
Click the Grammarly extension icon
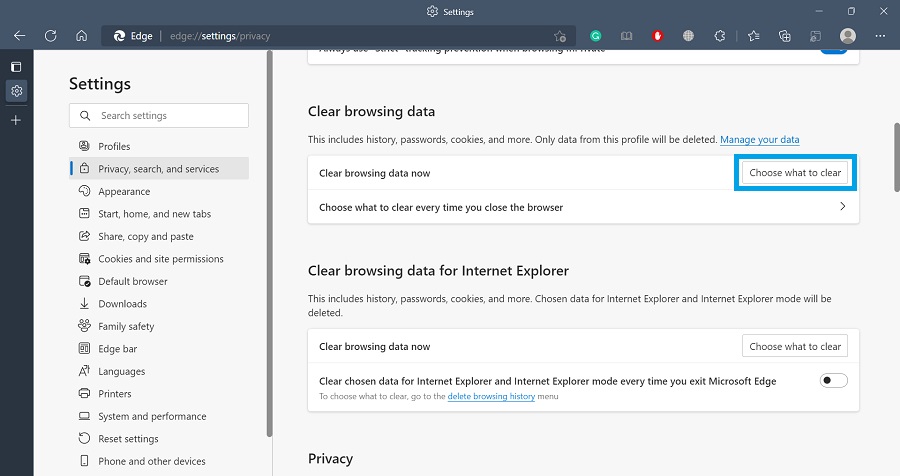596,36
